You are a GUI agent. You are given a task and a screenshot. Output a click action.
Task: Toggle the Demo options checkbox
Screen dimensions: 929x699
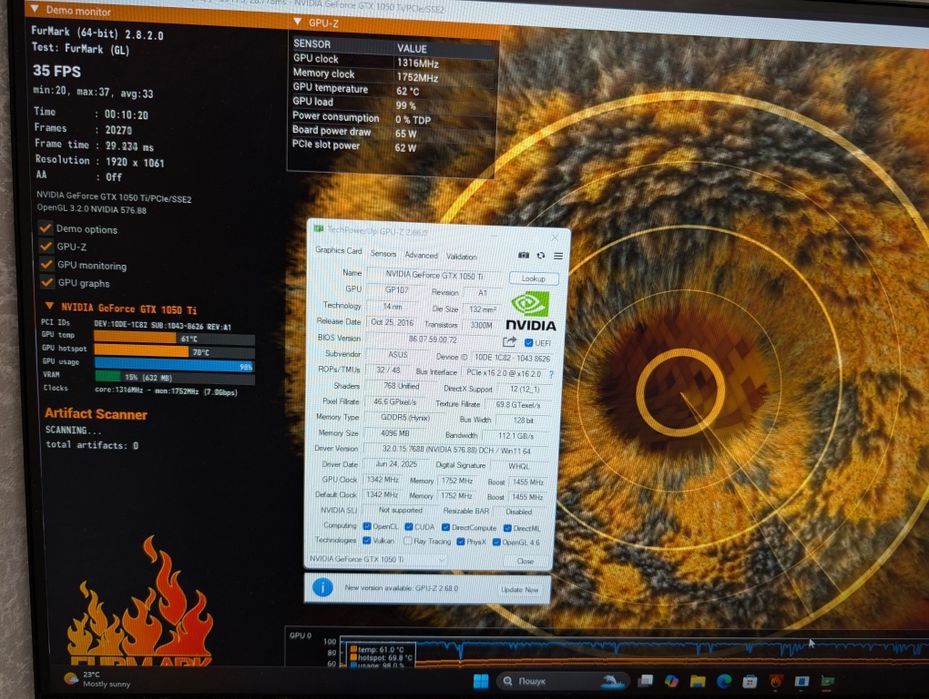[45, 228]
